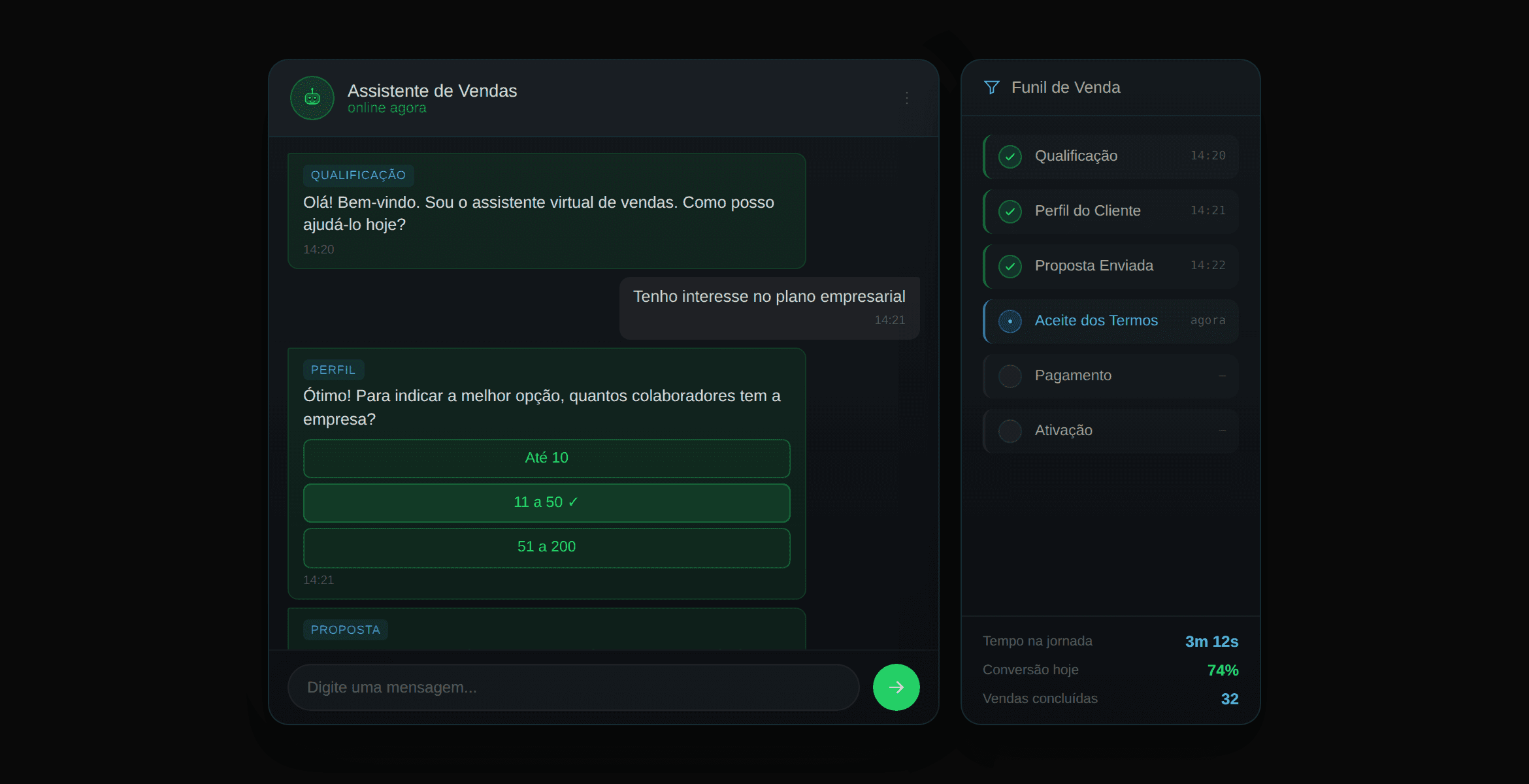Click the robot avatar icon
The image size is (1529, 784).
pos(312,98)
